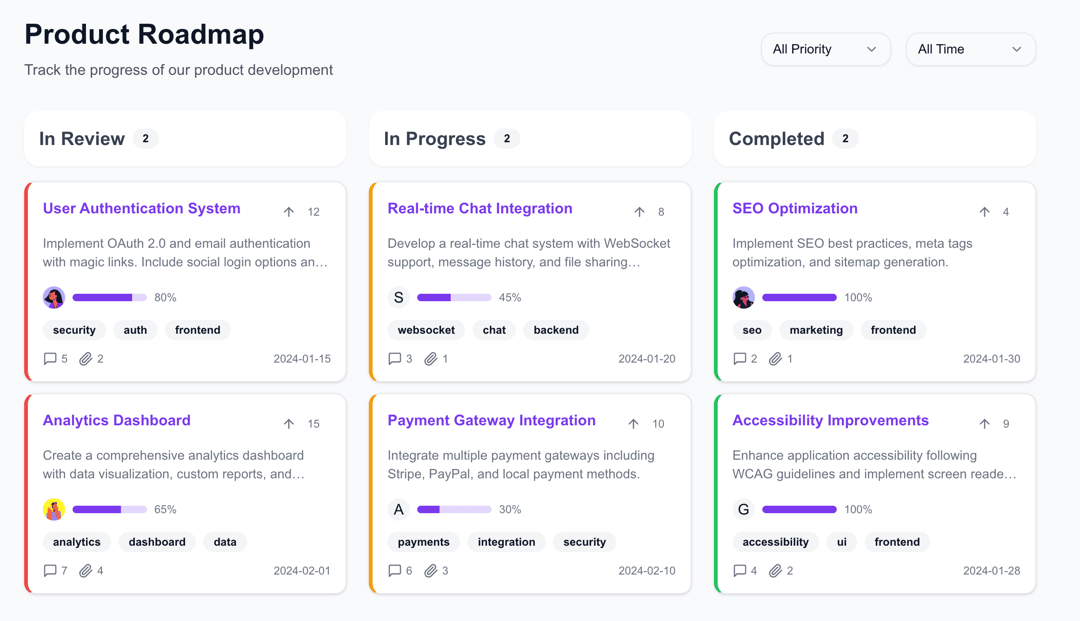This screenshot has width=1080, height=621.
Task: Click the count badge on In Progress column
Action: coord(509,138)
